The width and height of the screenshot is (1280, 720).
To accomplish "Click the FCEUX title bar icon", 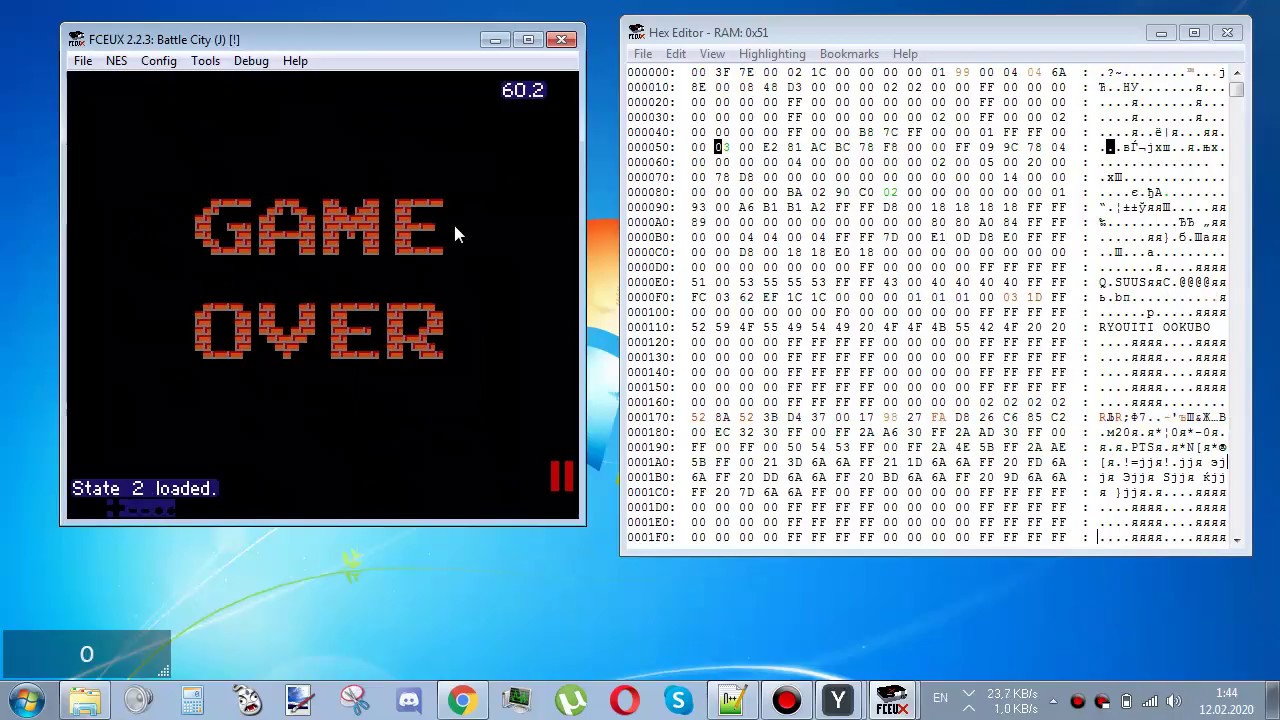I will tap(76, 39).
